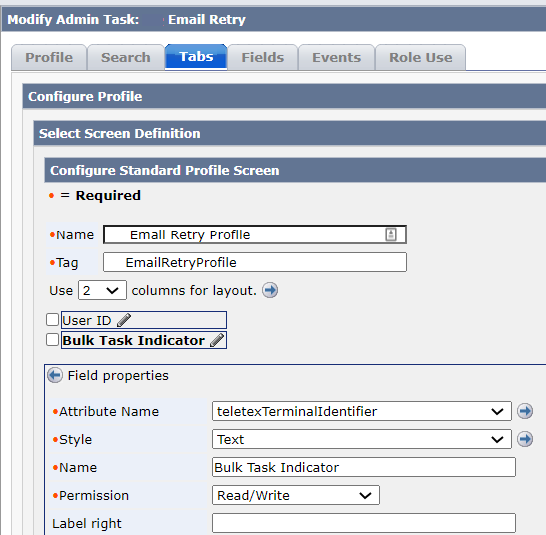
Task: Click pencil edit icon beside User ID
Action: [x=124, y=320]
